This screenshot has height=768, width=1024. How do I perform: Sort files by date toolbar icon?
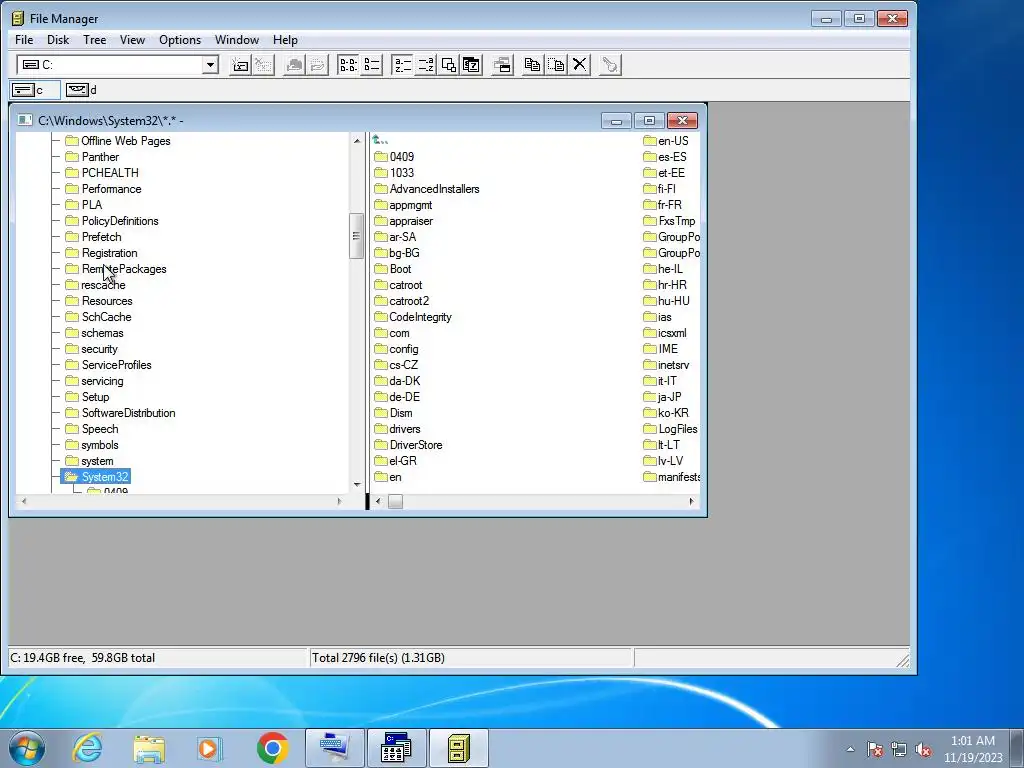(x=472, y=65)
